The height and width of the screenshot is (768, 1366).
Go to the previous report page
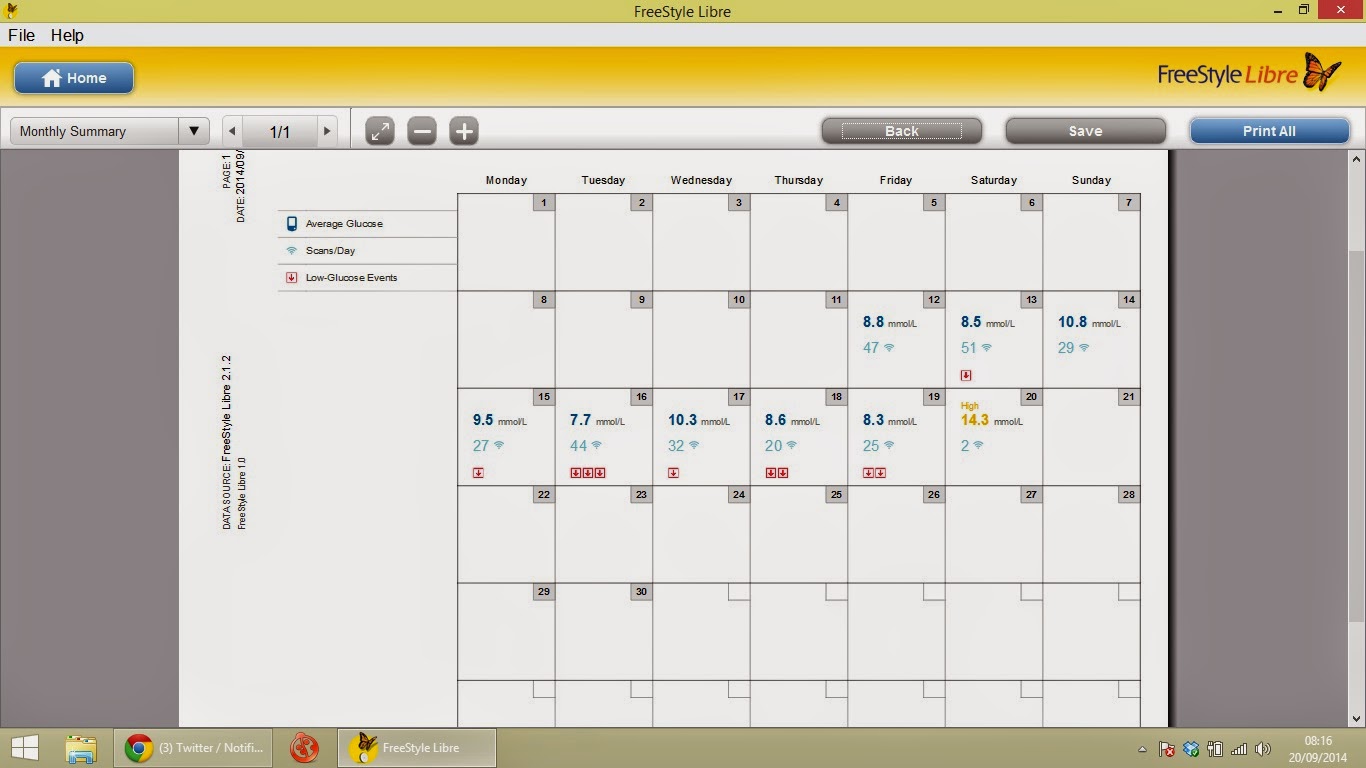click(232, 131)
